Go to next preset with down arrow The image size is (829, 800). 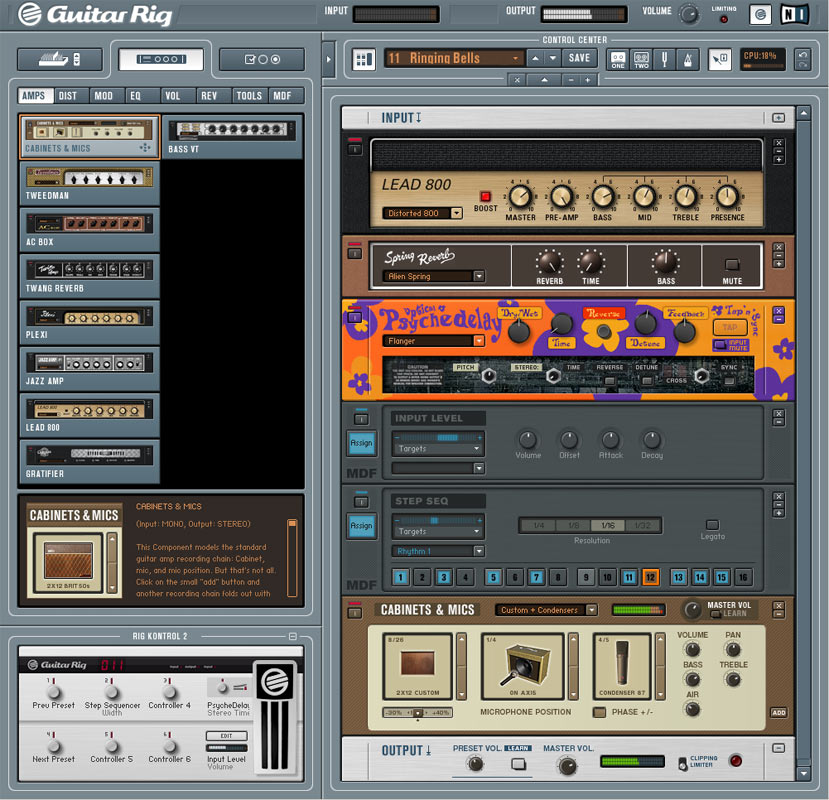[552, 58]
